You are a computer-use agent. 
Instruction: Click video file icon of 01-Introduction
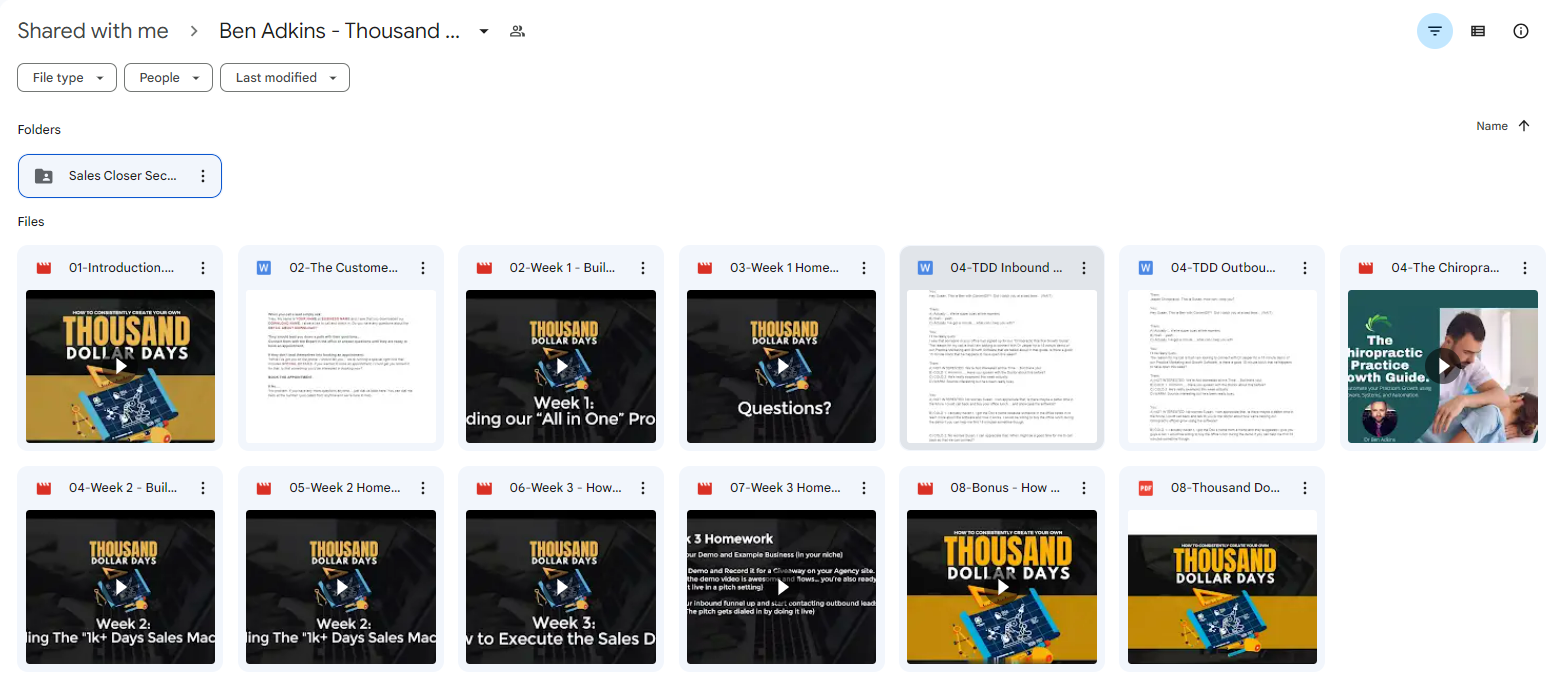pyautogui.click(x=43, y=268)
